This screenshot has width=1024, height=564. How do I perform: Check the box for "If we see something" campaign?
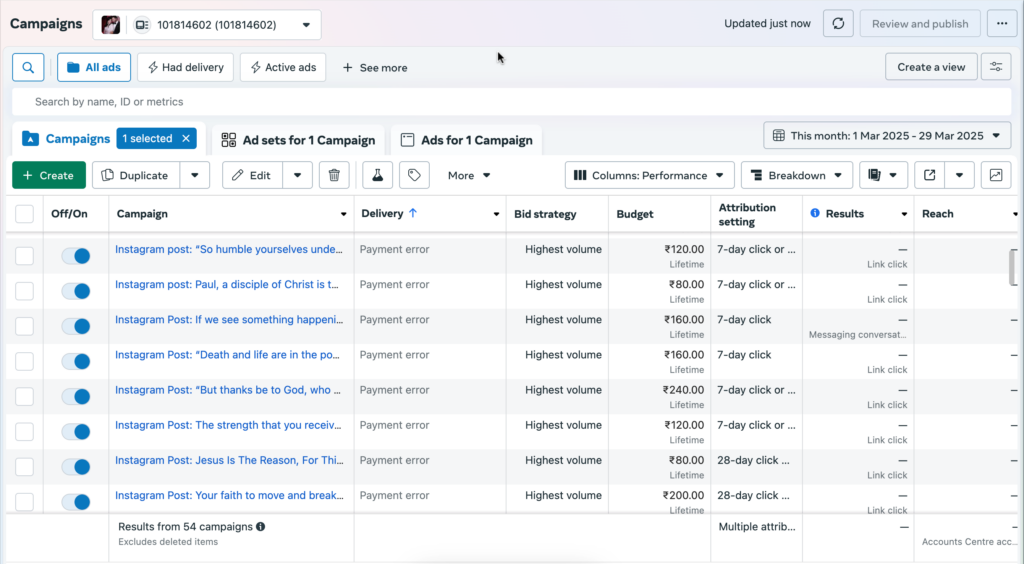coord(24,326)
